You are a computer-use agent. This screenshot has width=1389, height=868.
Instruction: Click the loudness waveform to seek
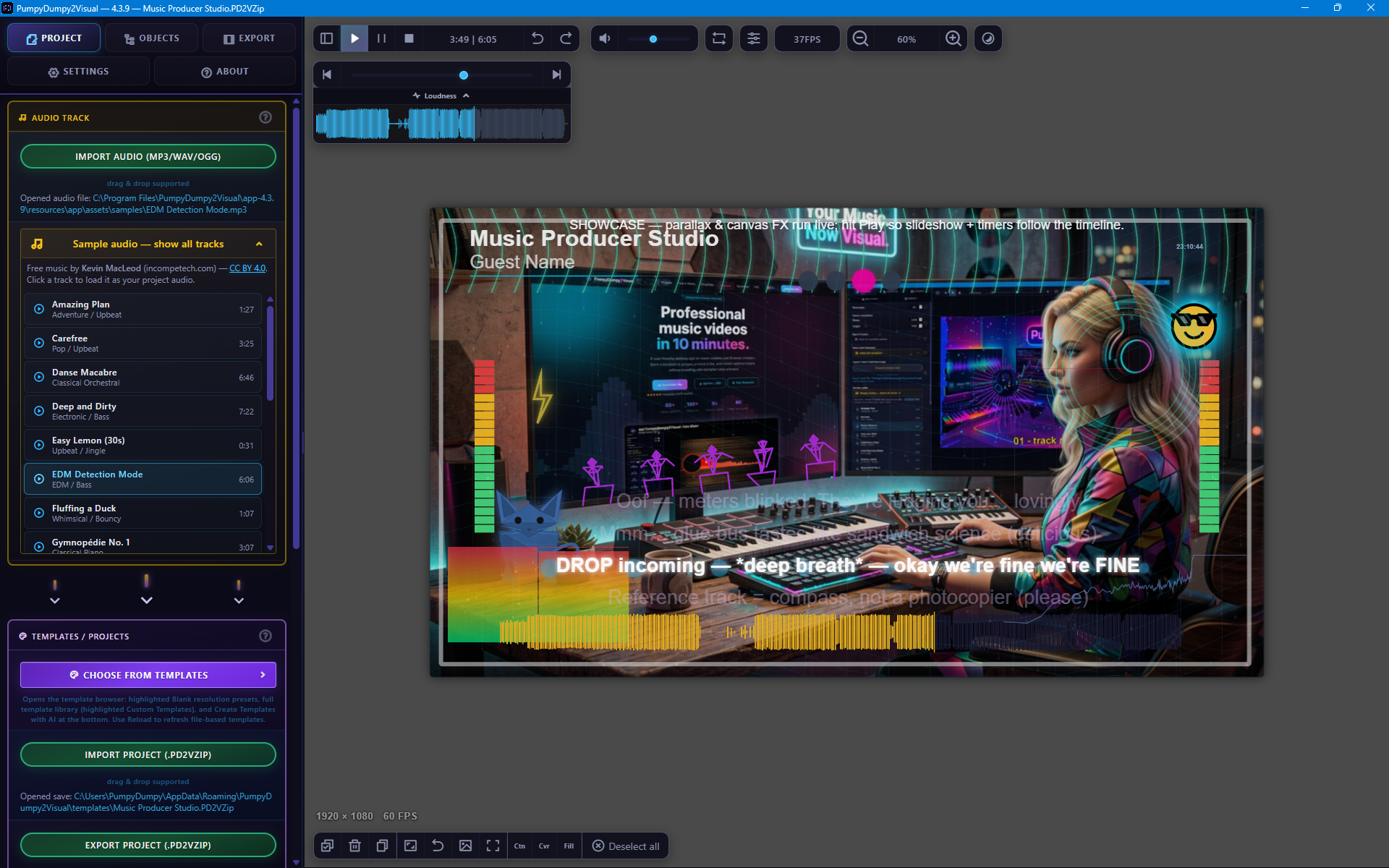click(x=441, y=123)
